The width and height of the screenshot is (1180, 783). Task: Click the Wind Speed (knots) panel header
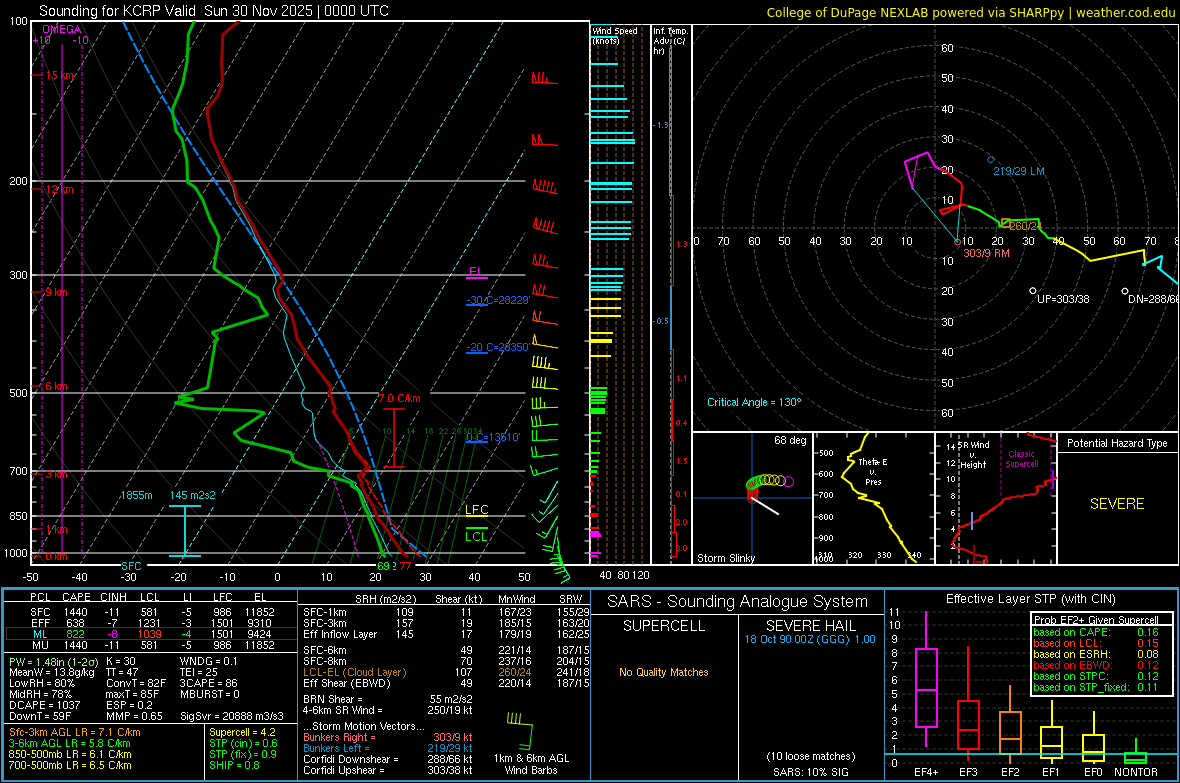click(x=615, y=35)
